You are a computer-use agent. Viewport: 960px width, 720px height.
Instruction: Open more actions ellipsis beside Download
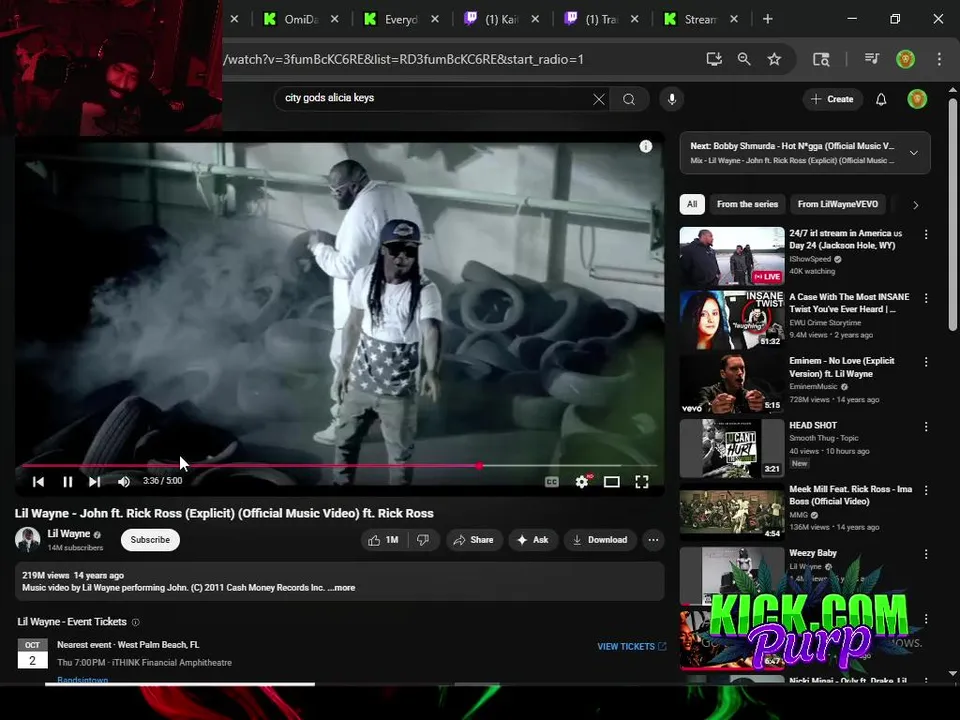coord(653,540)
